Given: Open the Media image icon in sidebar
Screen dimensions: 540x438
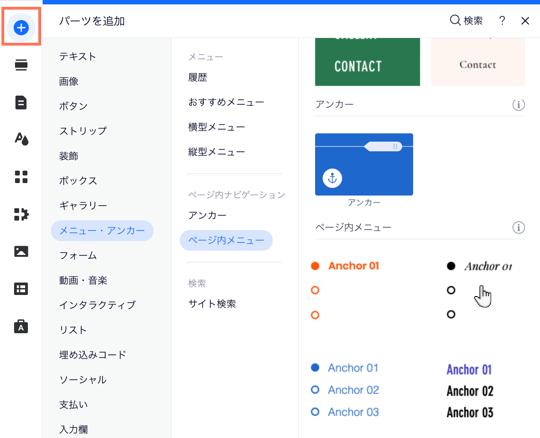Looking at the screenshot, I should click(21, 251).
